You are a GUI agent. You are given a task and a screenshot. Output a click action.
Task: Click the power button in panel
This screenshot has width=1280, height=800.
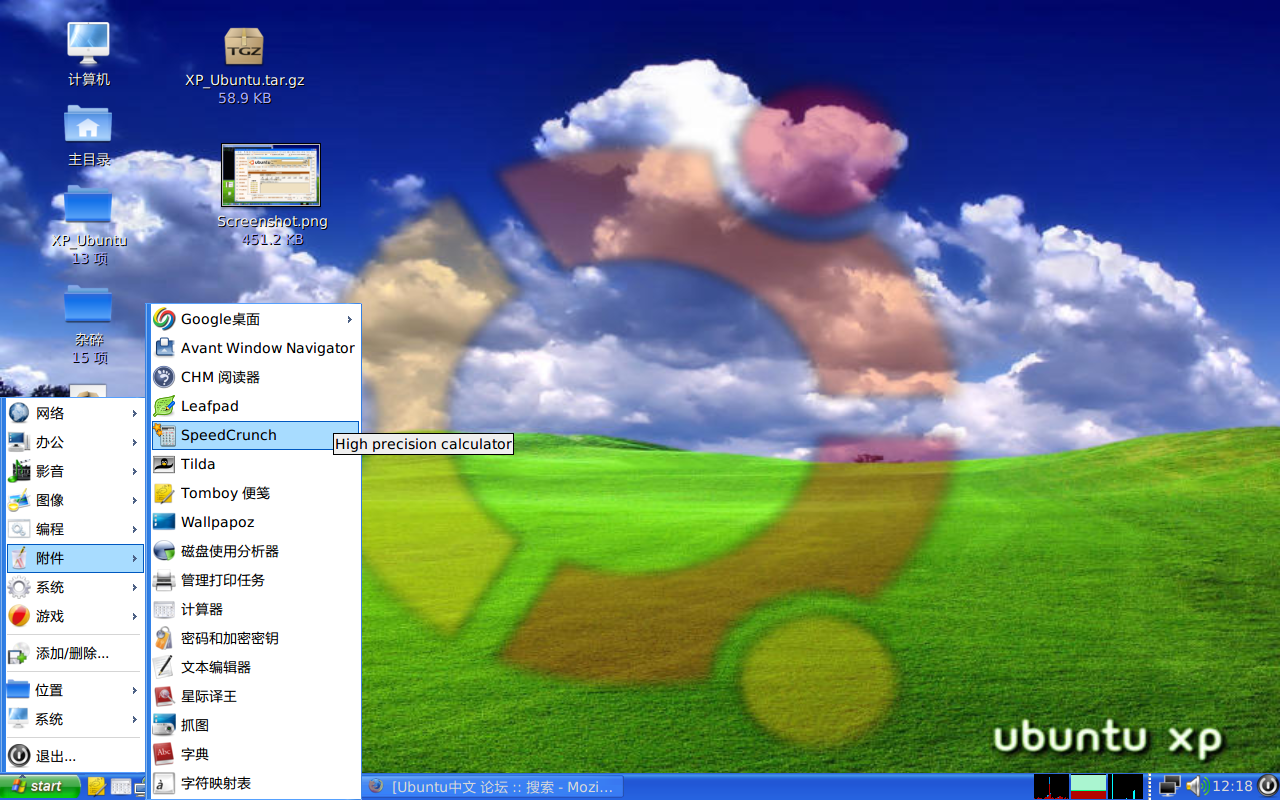pyautogui.click(x=1267, y=786)
